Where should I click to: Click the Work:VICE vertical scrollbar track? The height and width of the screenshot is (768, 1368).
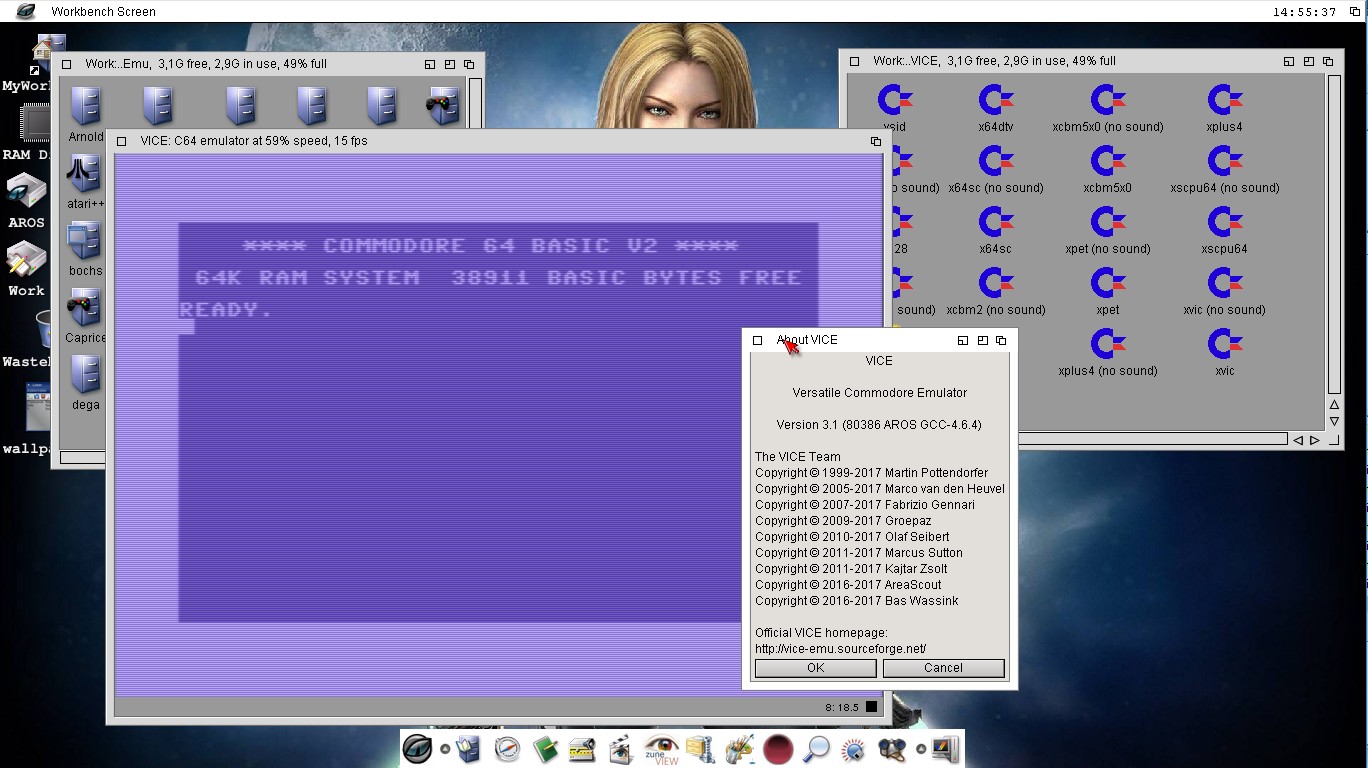(1334, 234)
